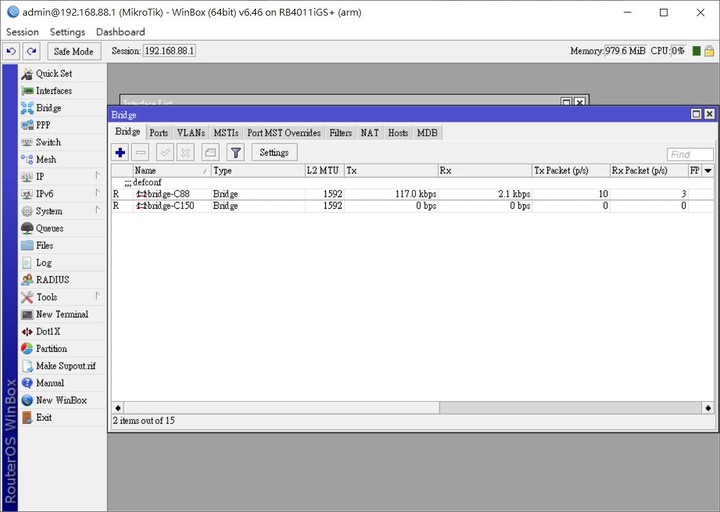
Task: Click the Remove minus button
Action: click(x=141, y=152)
